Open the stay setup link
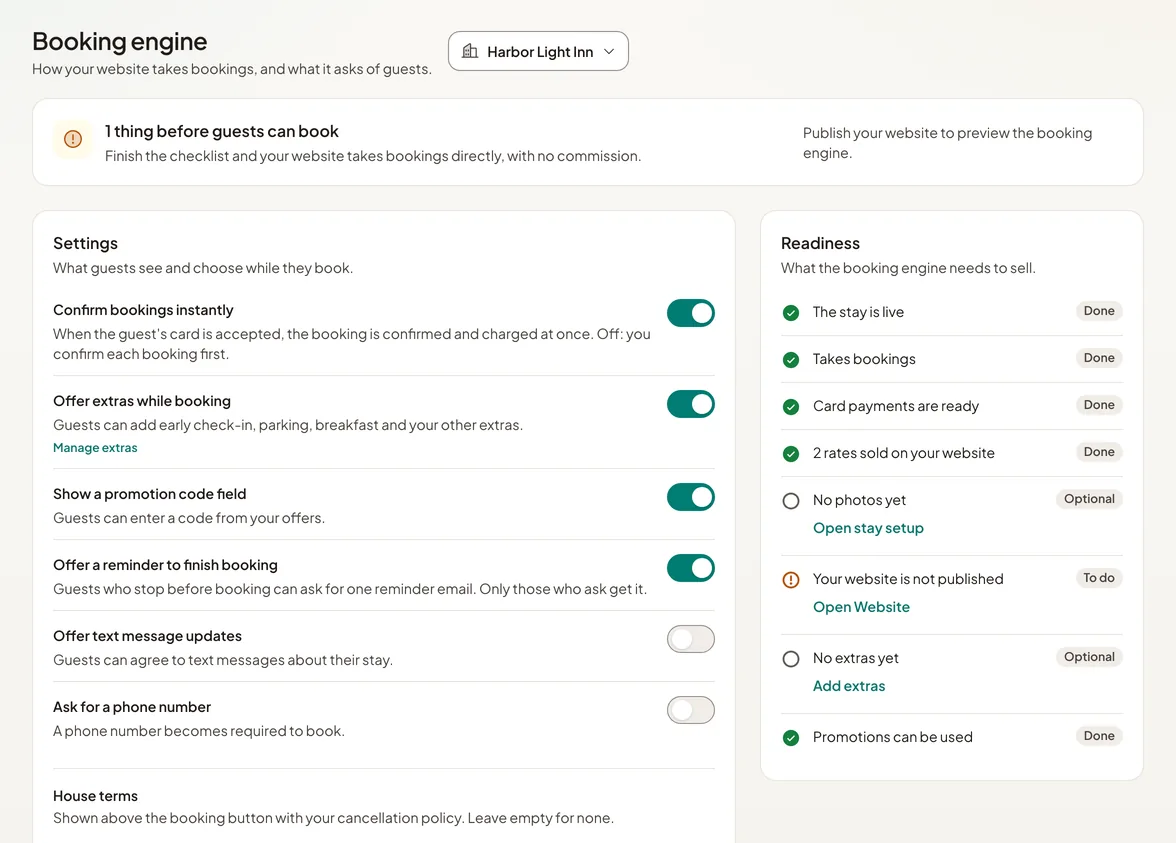The width and height of the screenshot is (1176, 843). pos(868,528)
